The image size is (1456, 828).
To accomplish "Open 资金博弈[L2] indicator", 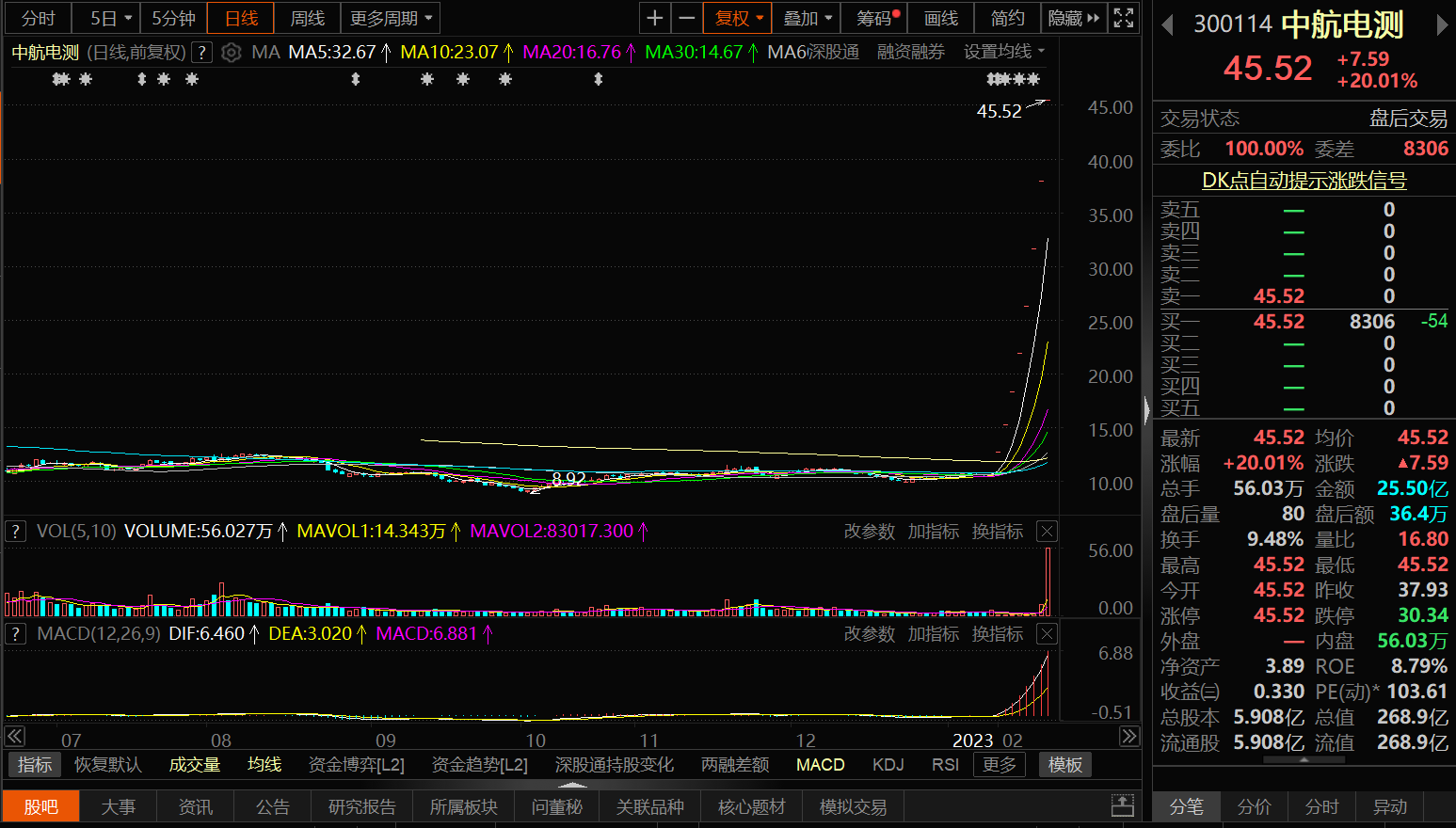I will [x=357, y=765].
